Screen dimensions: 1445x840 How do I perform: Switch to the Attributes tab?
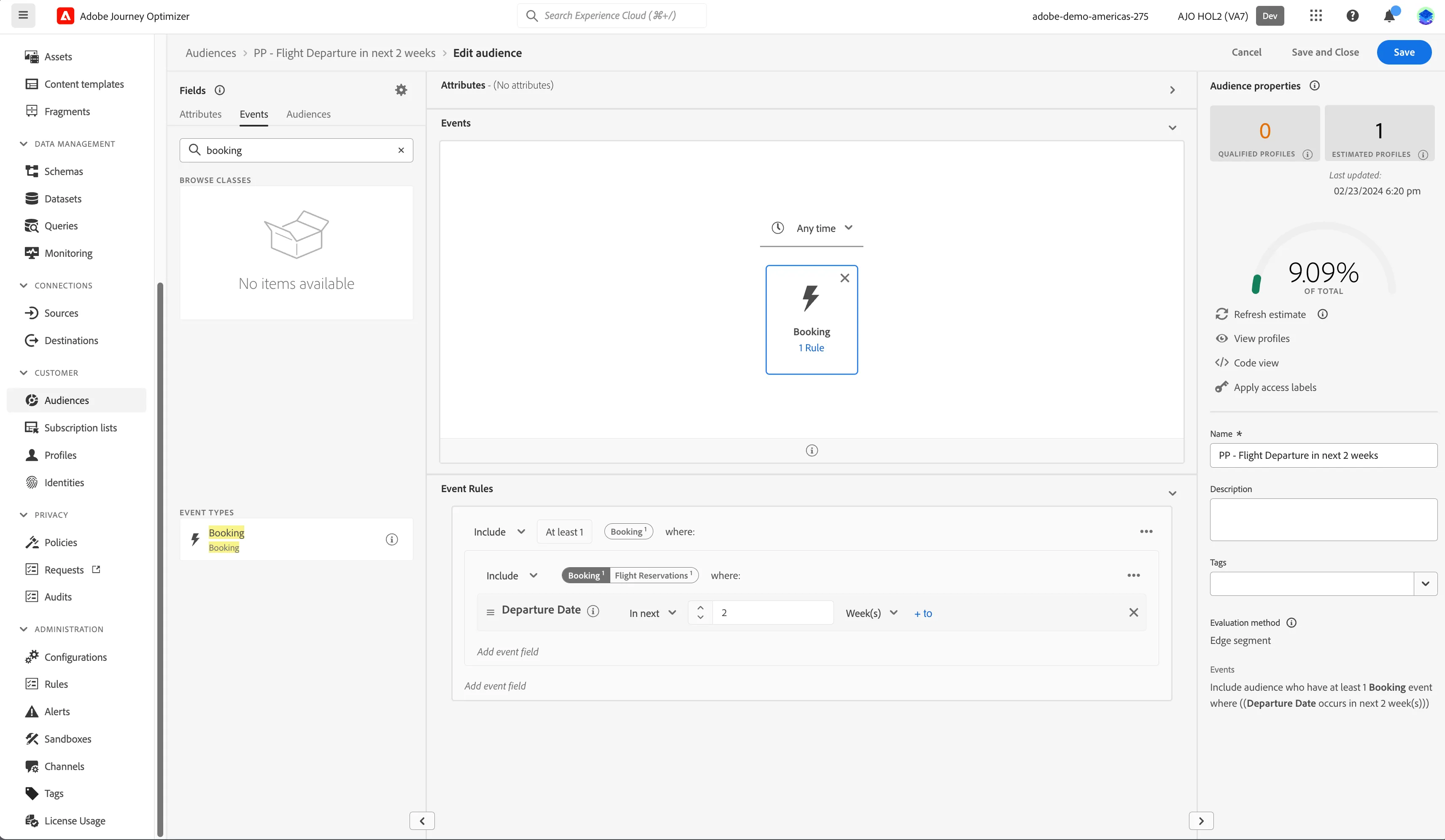200,114
